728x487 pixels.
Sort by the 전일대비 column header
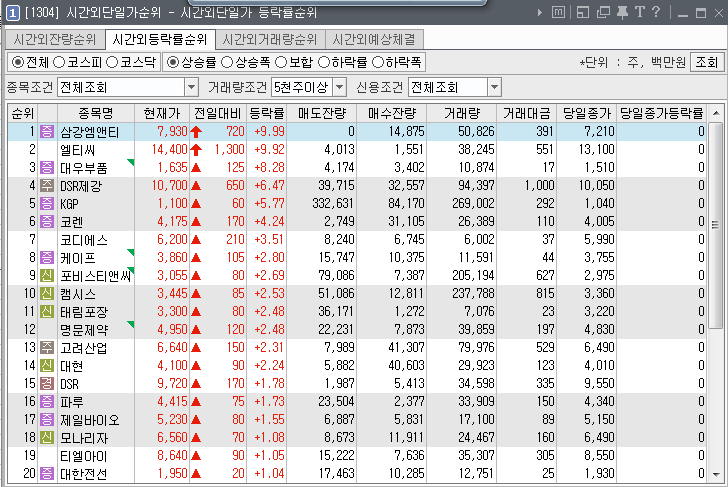coord(218,113)
